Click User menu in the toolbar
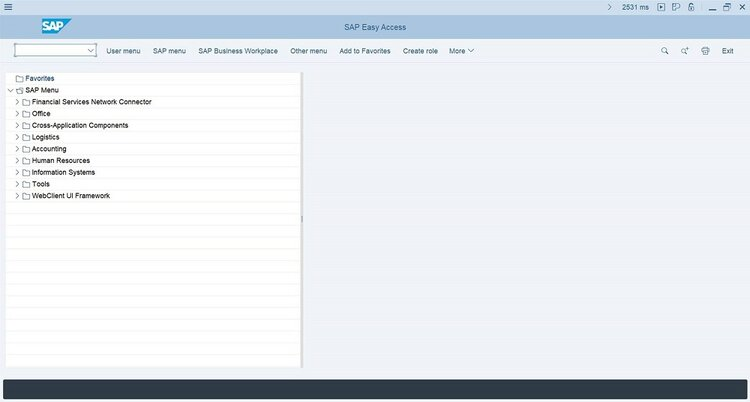The image size is (750, 402). (123, 51)
